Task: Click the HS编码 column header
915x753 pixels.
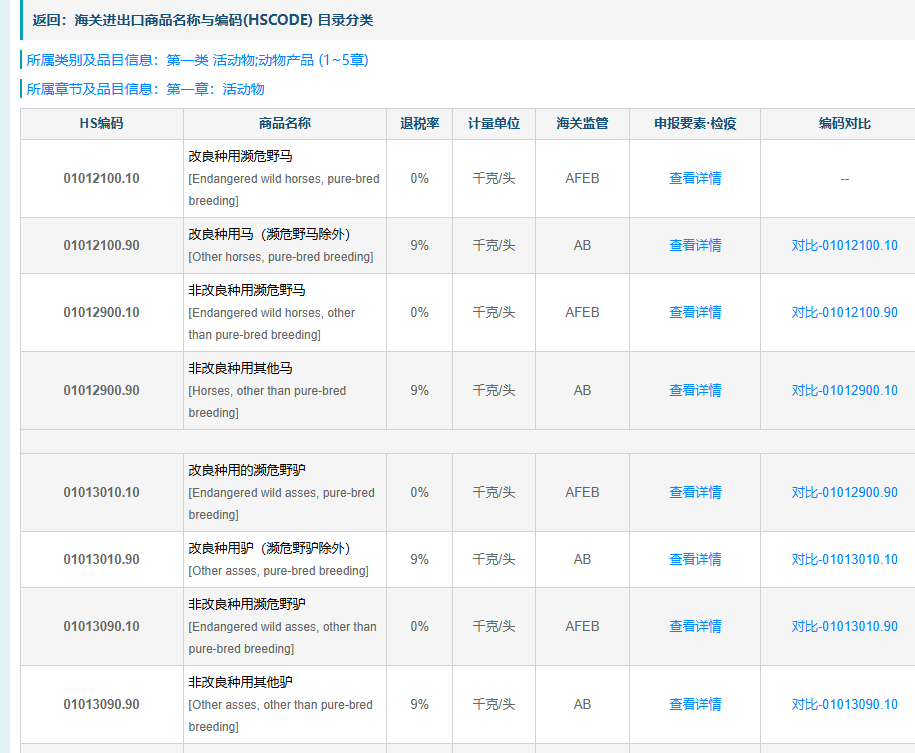Action: 102,124
